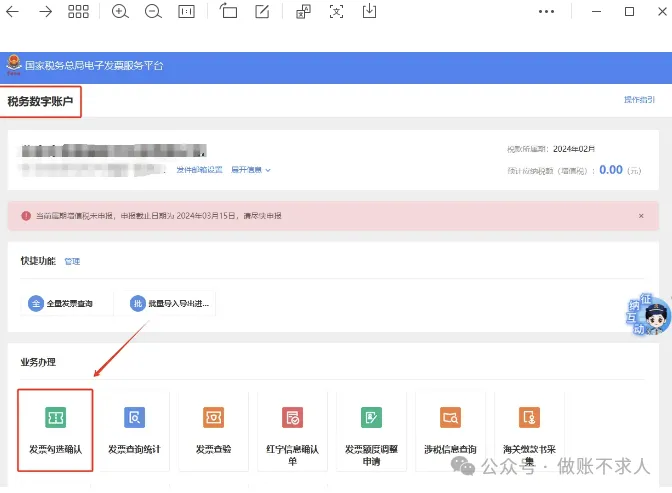Open 发票查询统计
The width and height of the screenshot is (672, 493).
pyautogui.click(x=134, y=430)
